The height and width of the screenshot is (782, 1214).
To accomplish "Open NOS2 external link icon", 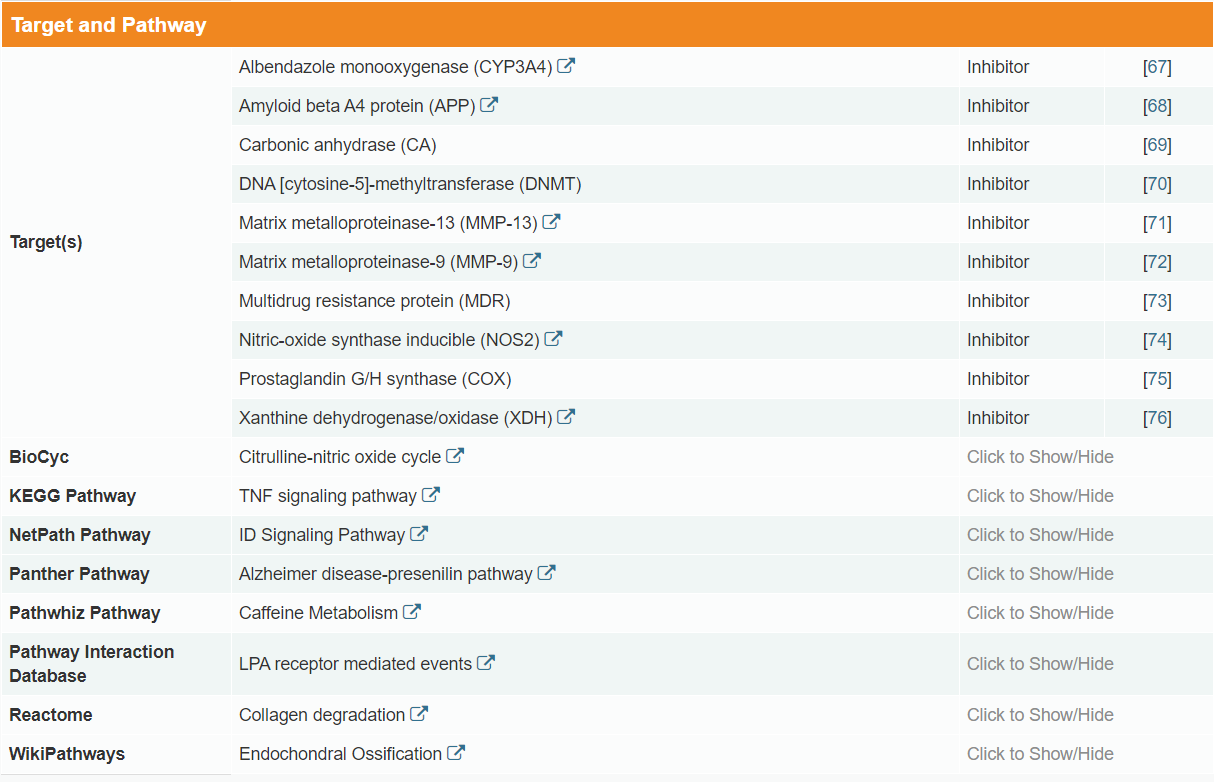I will pyautogui.click(x=553, y=339).
